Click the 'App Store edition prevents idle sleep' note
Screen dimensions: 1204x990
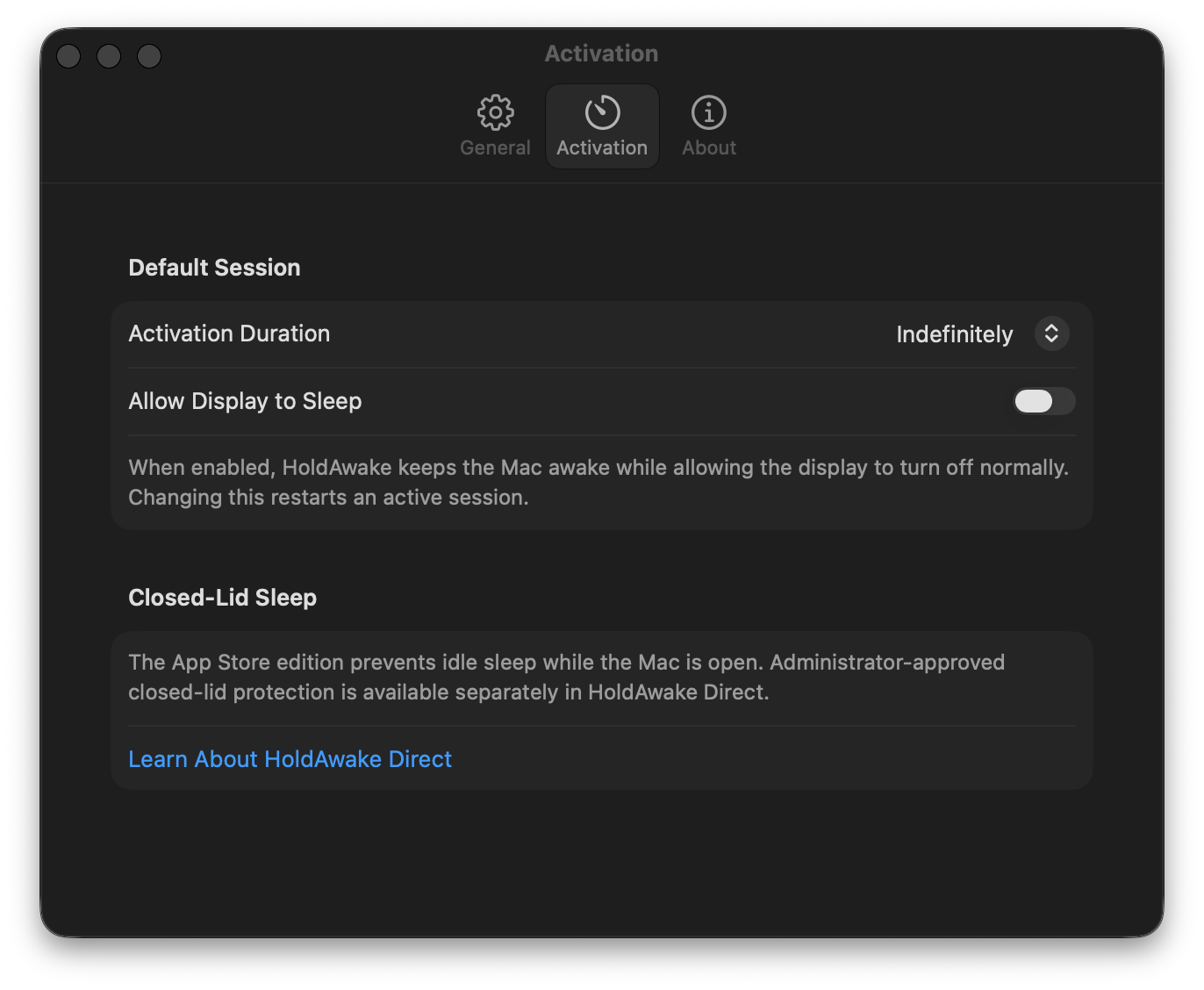[567, 677]
